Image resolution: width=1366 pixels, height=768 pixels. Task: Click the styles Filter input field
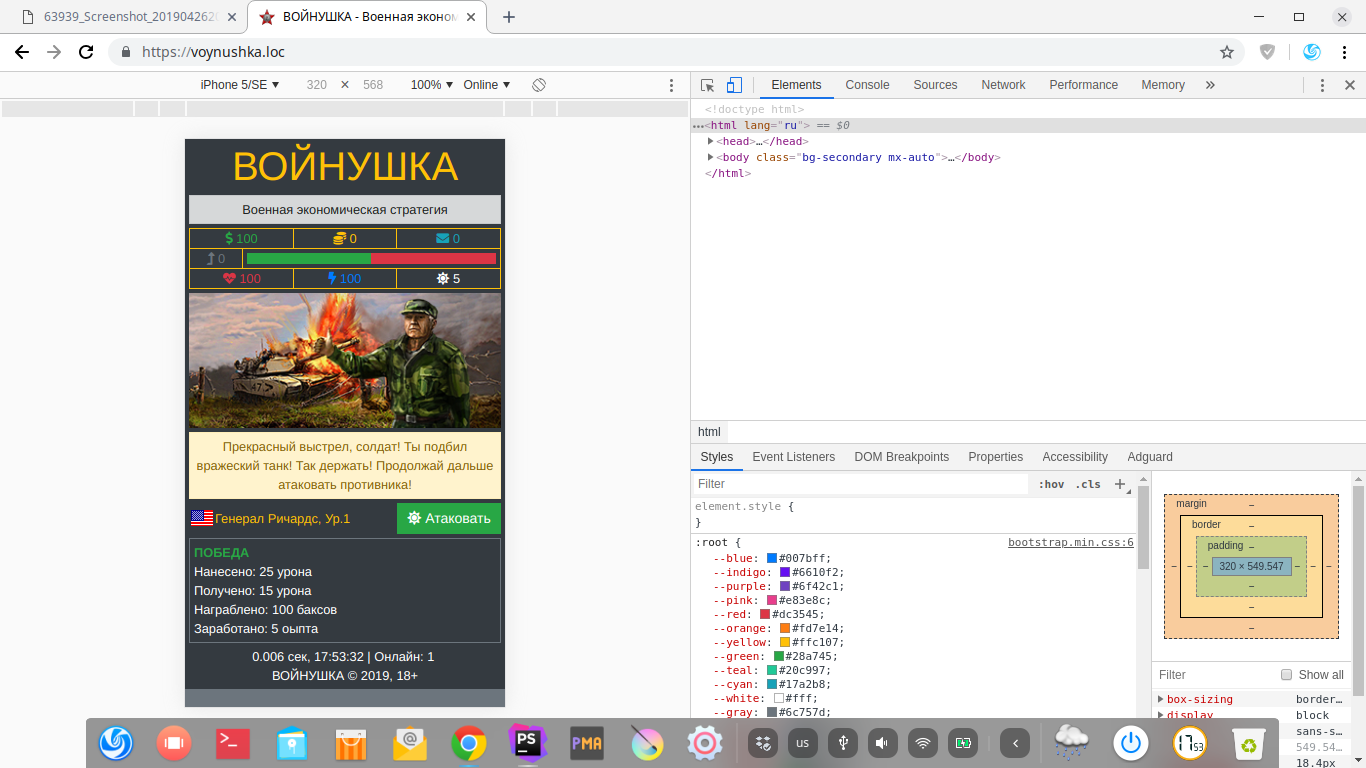click(x=860, y=484)
